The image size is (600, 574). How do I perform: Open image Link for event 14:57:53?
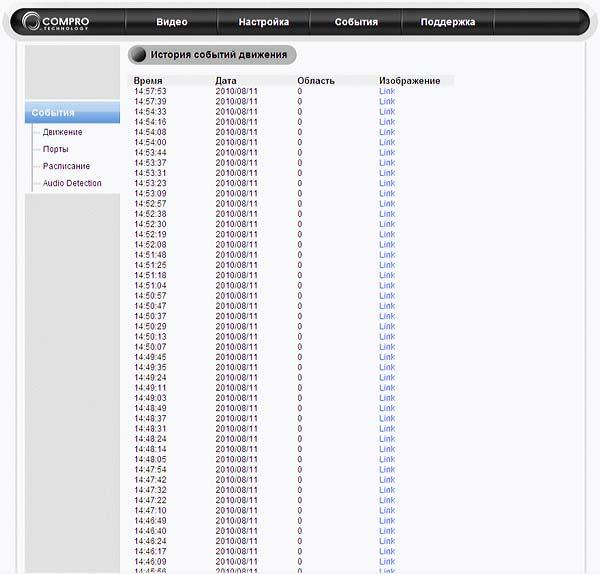(x=387, y=91)
